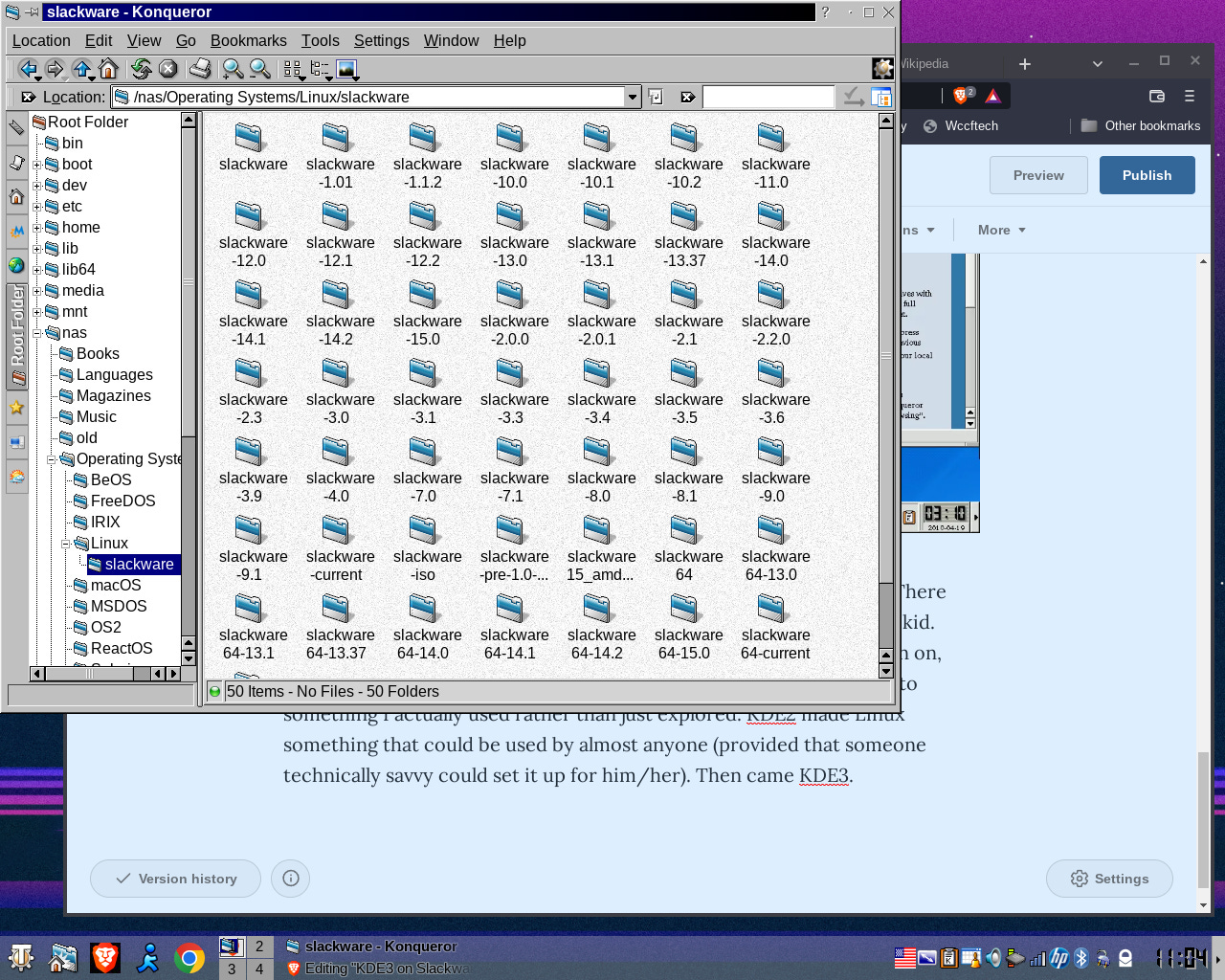
Task: Clear the search field with its clear icon
Action: click(x=687, y=97)
